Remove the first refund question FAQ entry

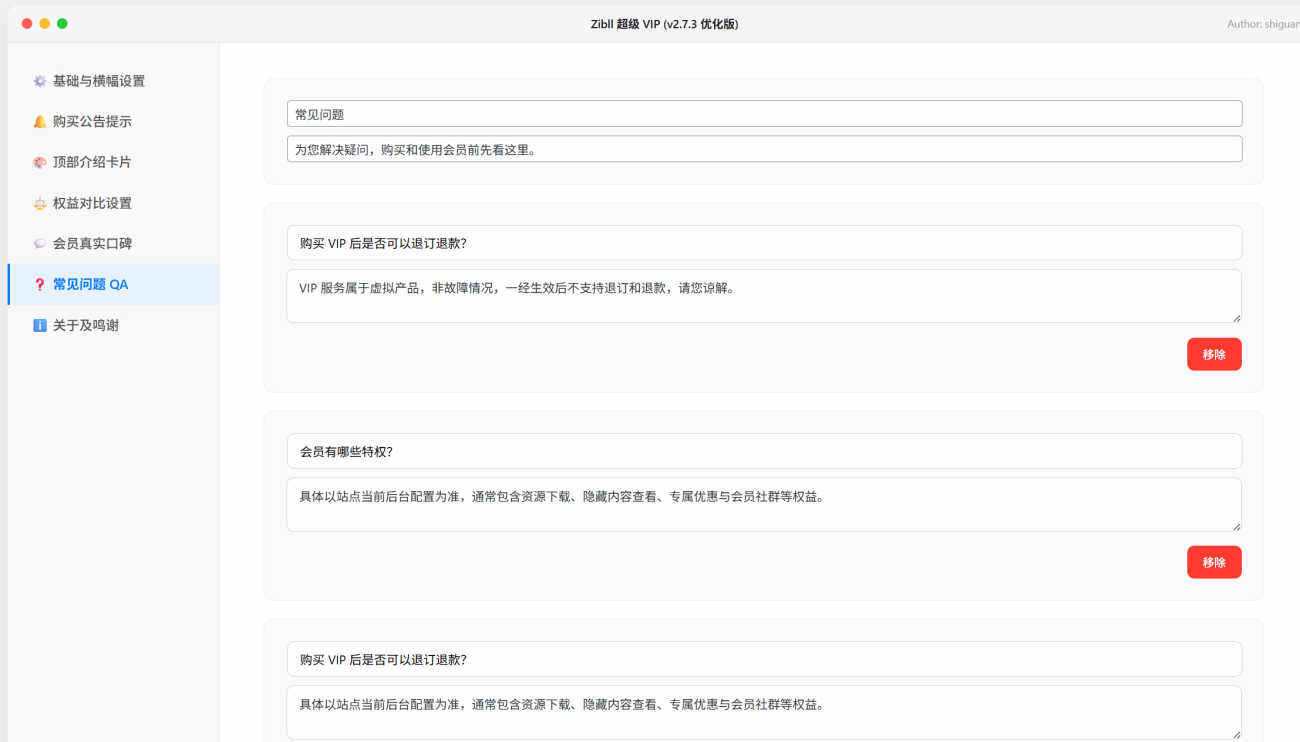pyautogui.click(x=1213, y=354)
